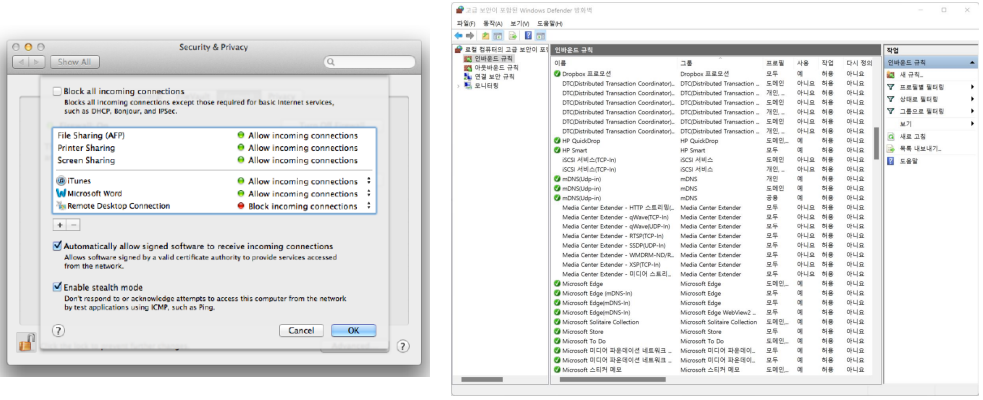Click the forward arrow in Windows Defender toolbar
The height and width of the screenshot is (400, 983).
pyautogui.click(x=470, y=36)
